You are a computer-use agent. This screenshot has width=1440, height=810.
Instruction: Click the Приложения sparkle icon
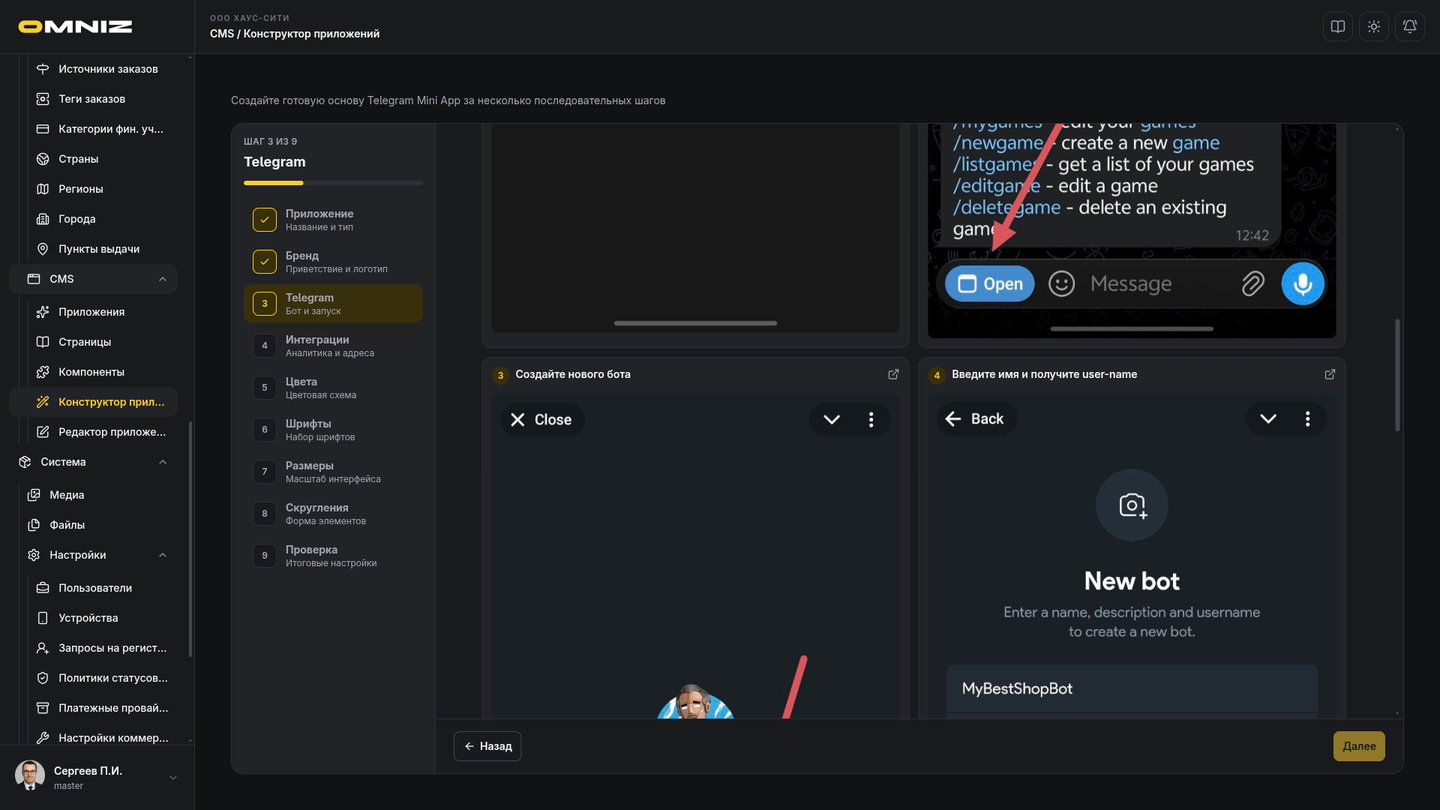pyautogui.click(x=43, y=312)
